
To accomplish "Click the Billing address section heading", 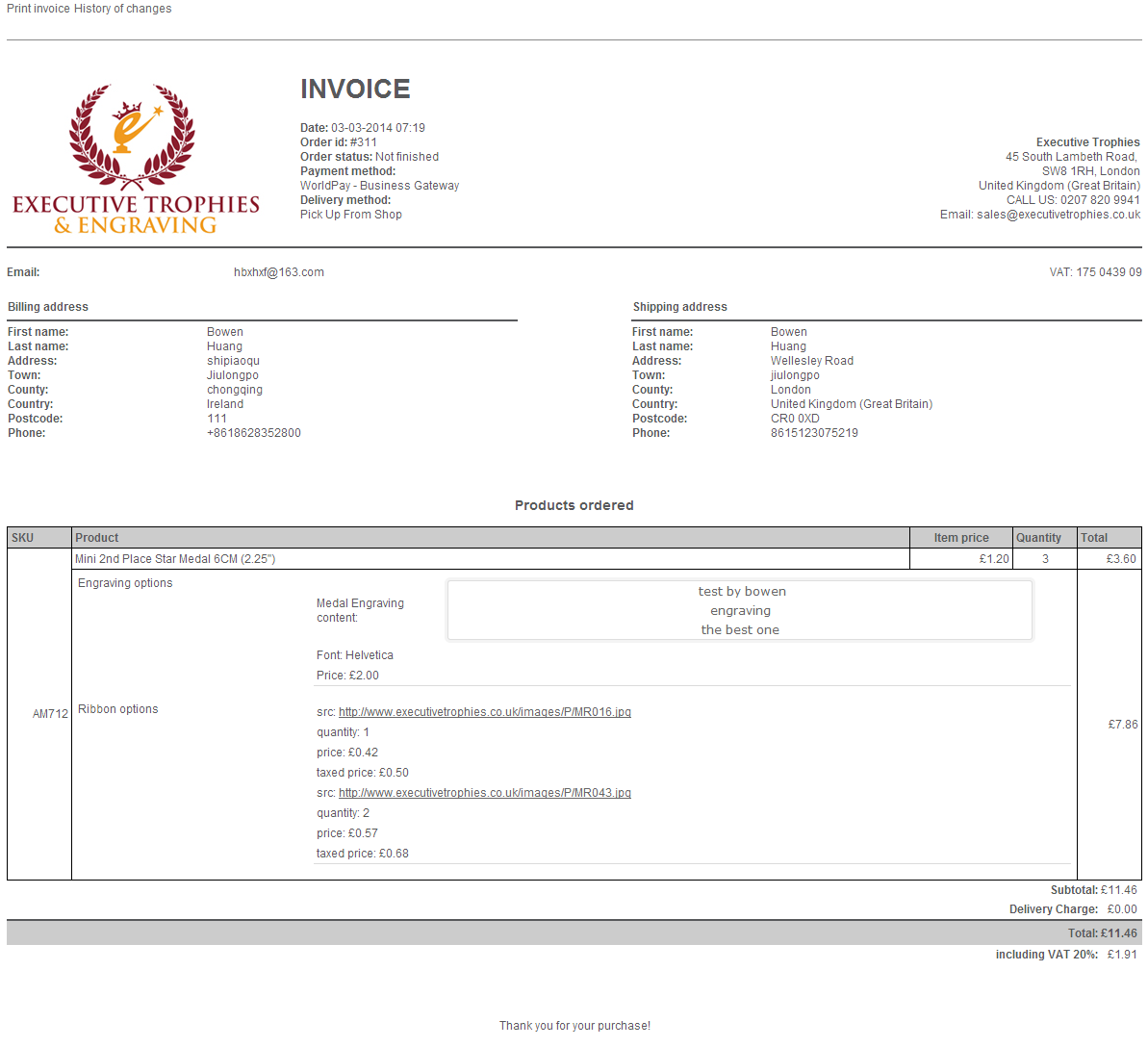I will pyautogui.click(x=48, y=307).
